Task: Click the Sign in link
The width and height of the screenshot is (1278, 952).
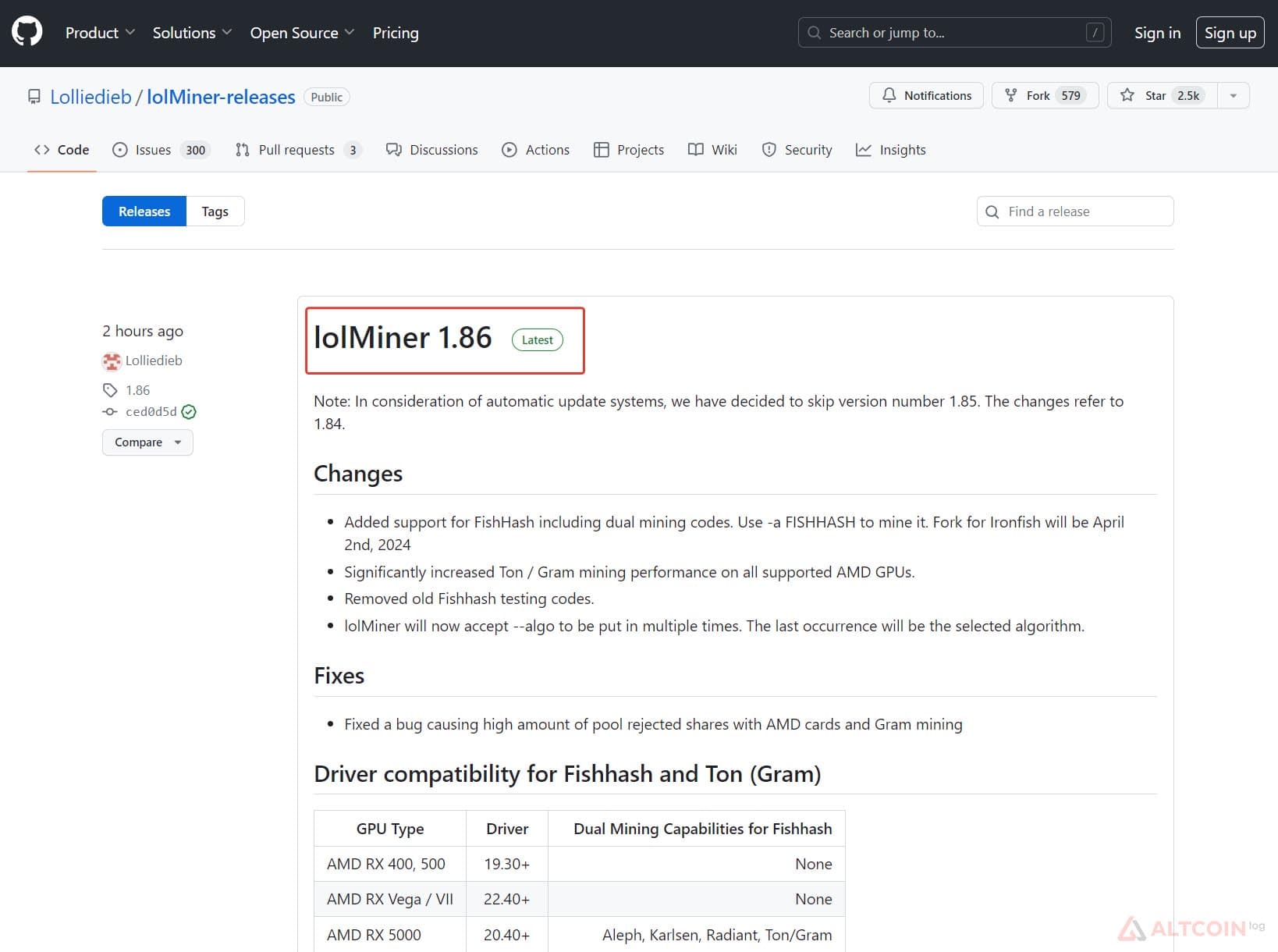Action: point(1157,33)
